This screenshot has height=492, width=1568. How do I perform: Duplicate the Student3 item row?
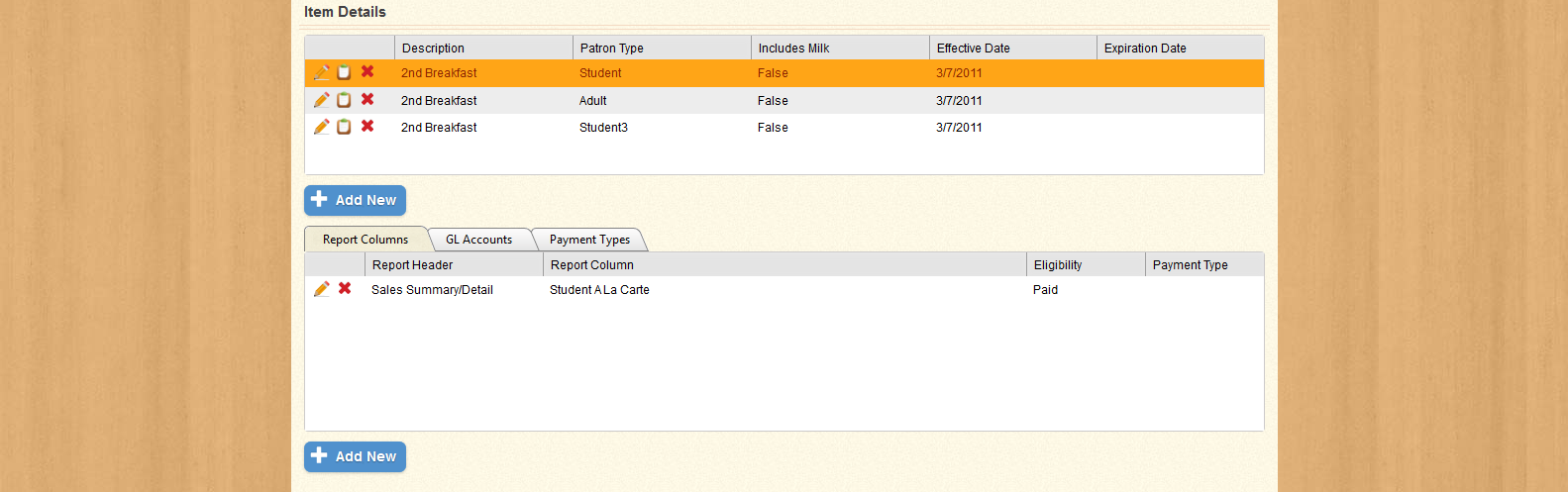pos(344,127)
